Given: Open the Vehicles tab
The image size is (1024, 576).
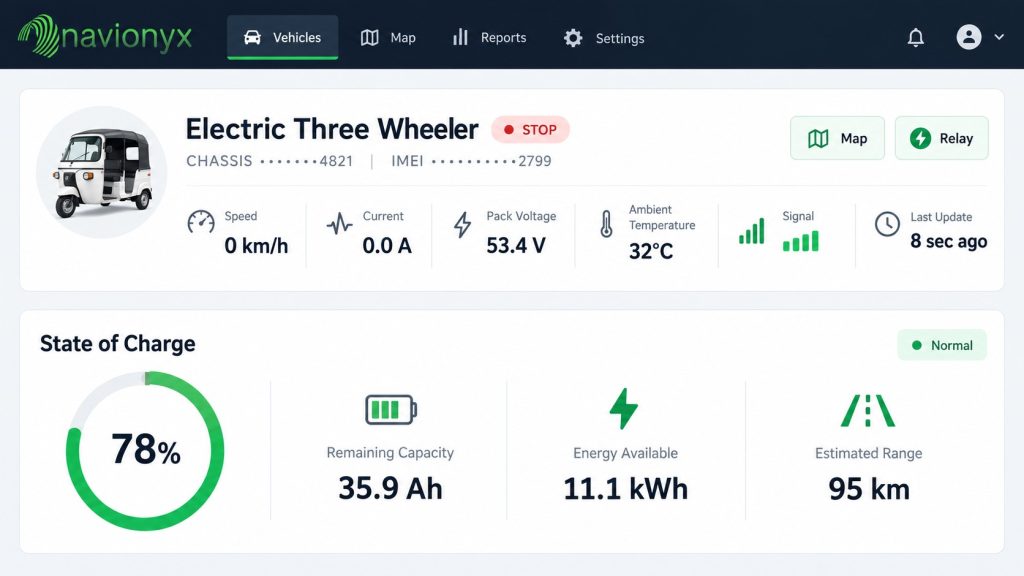Looking at the screenshot, I should coord(282,37).
